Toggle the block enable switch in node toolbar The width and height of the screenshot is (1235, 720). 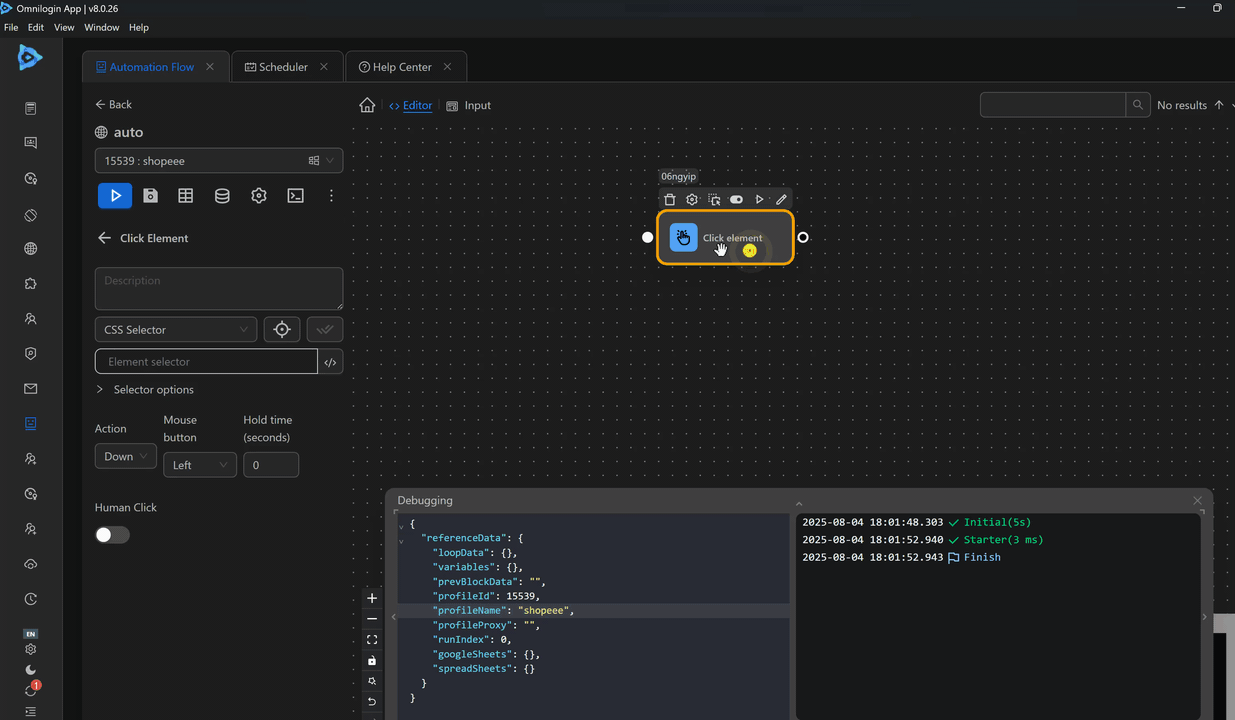point(736,200)
